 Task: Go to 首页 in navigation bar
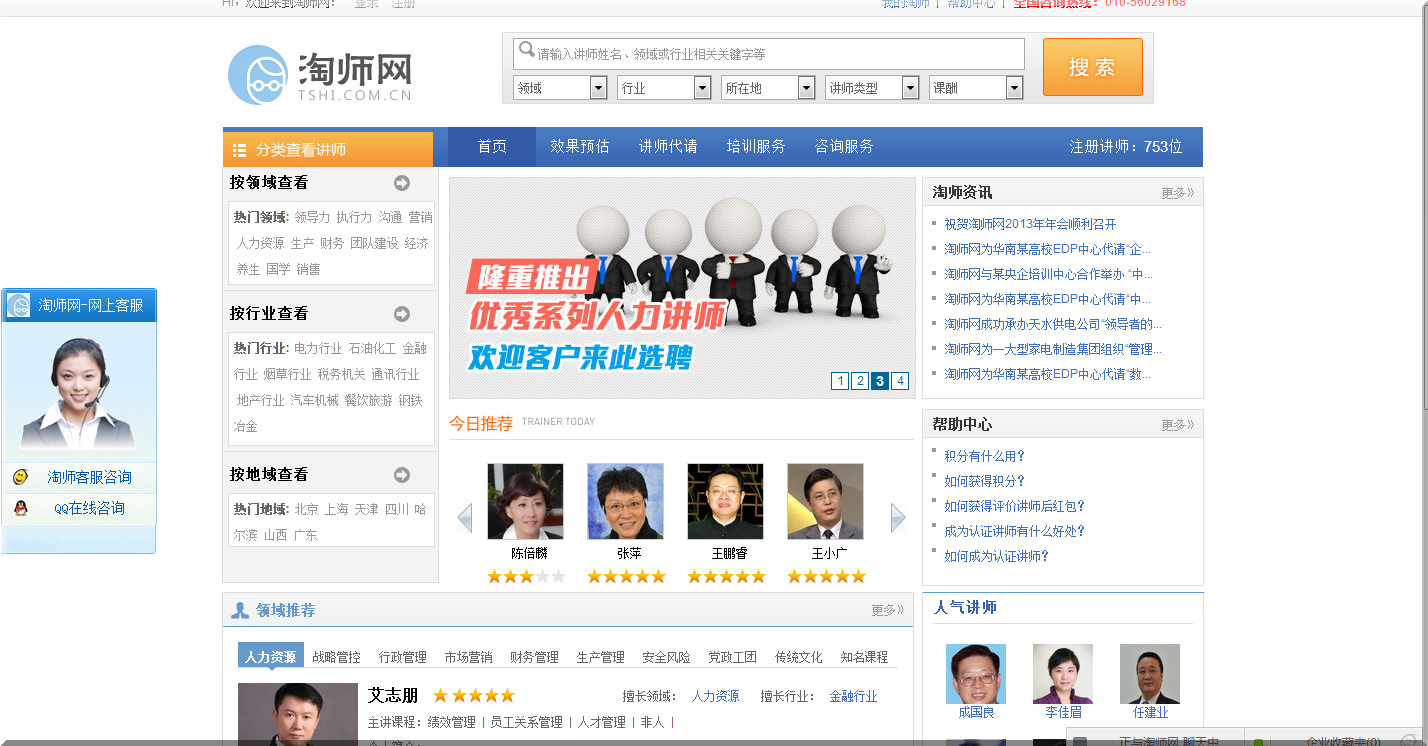click(x=492, y=147)
